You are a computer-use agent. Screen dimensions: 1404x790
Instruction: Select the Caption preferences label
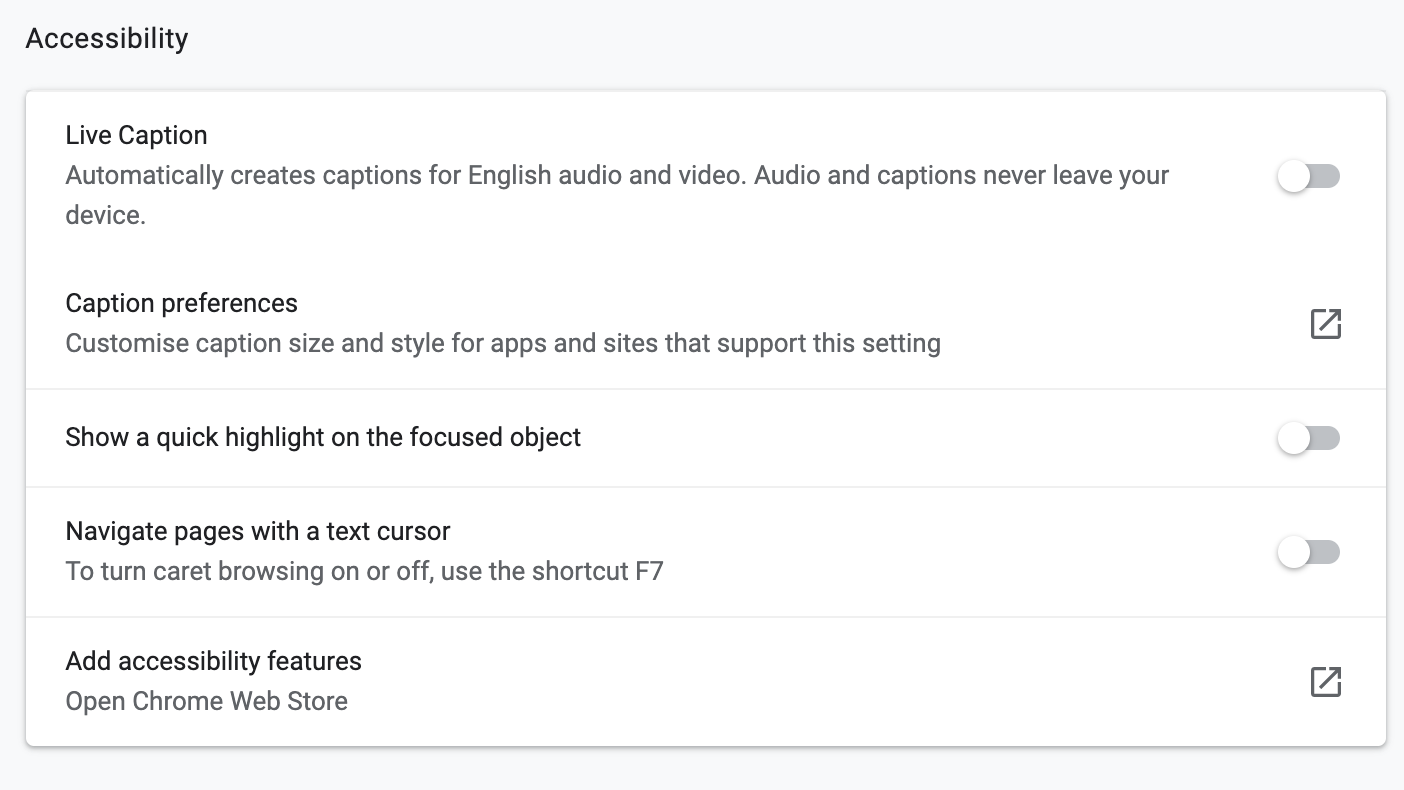click(x=181, y=303)
